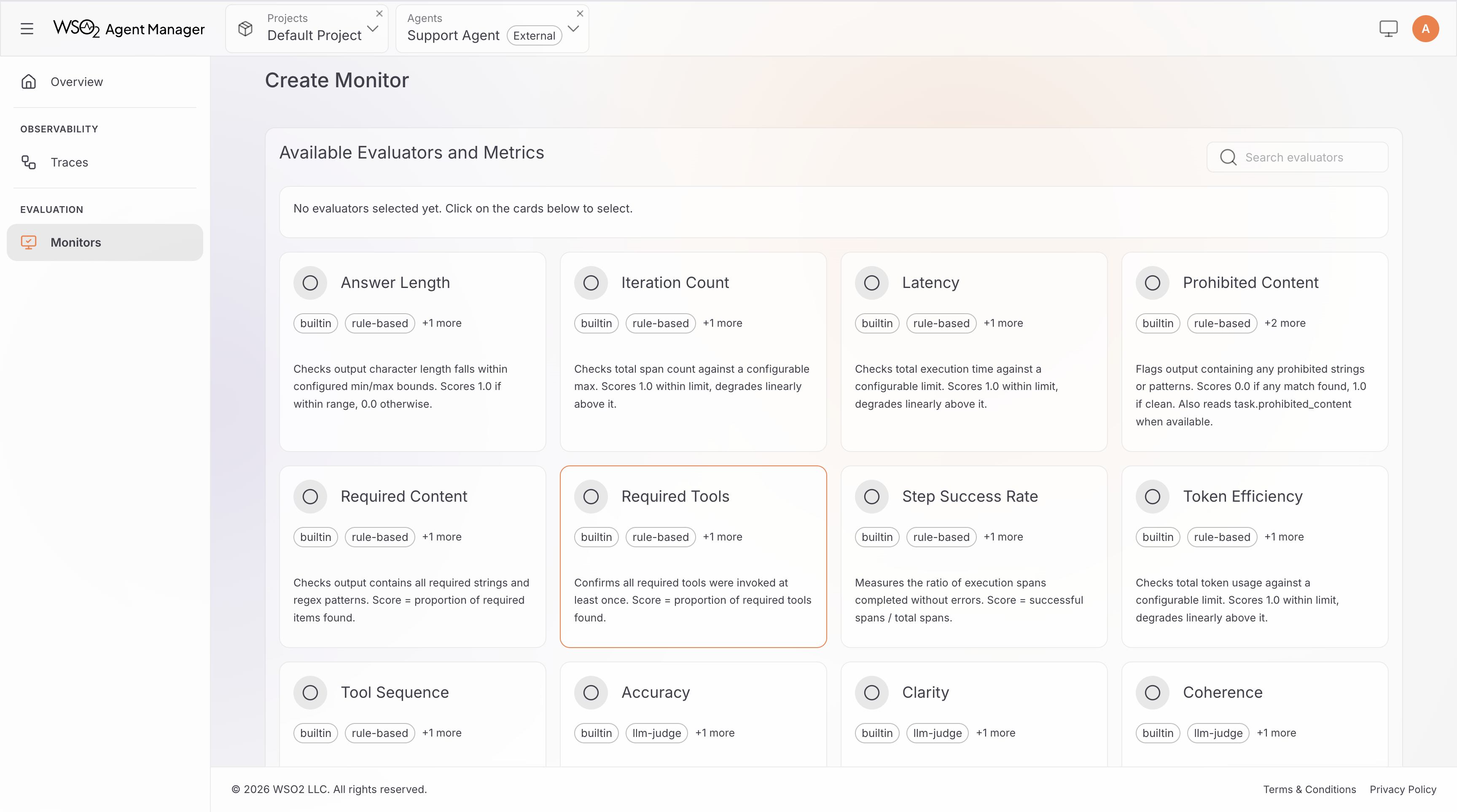Select the Token Efficiency evaluator radio
Image resolution: width=1457 pixels, height=812 pixels.
coord(1152,497)
